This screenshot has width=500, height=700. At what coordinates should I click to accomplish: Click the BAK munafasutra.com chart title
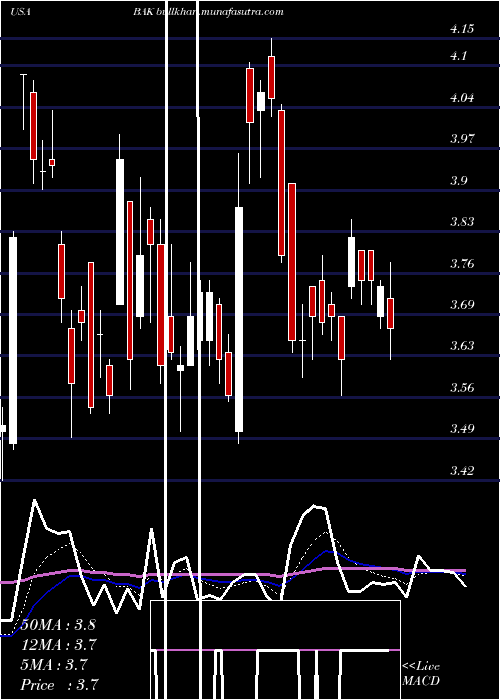click(x=208, y=12)
